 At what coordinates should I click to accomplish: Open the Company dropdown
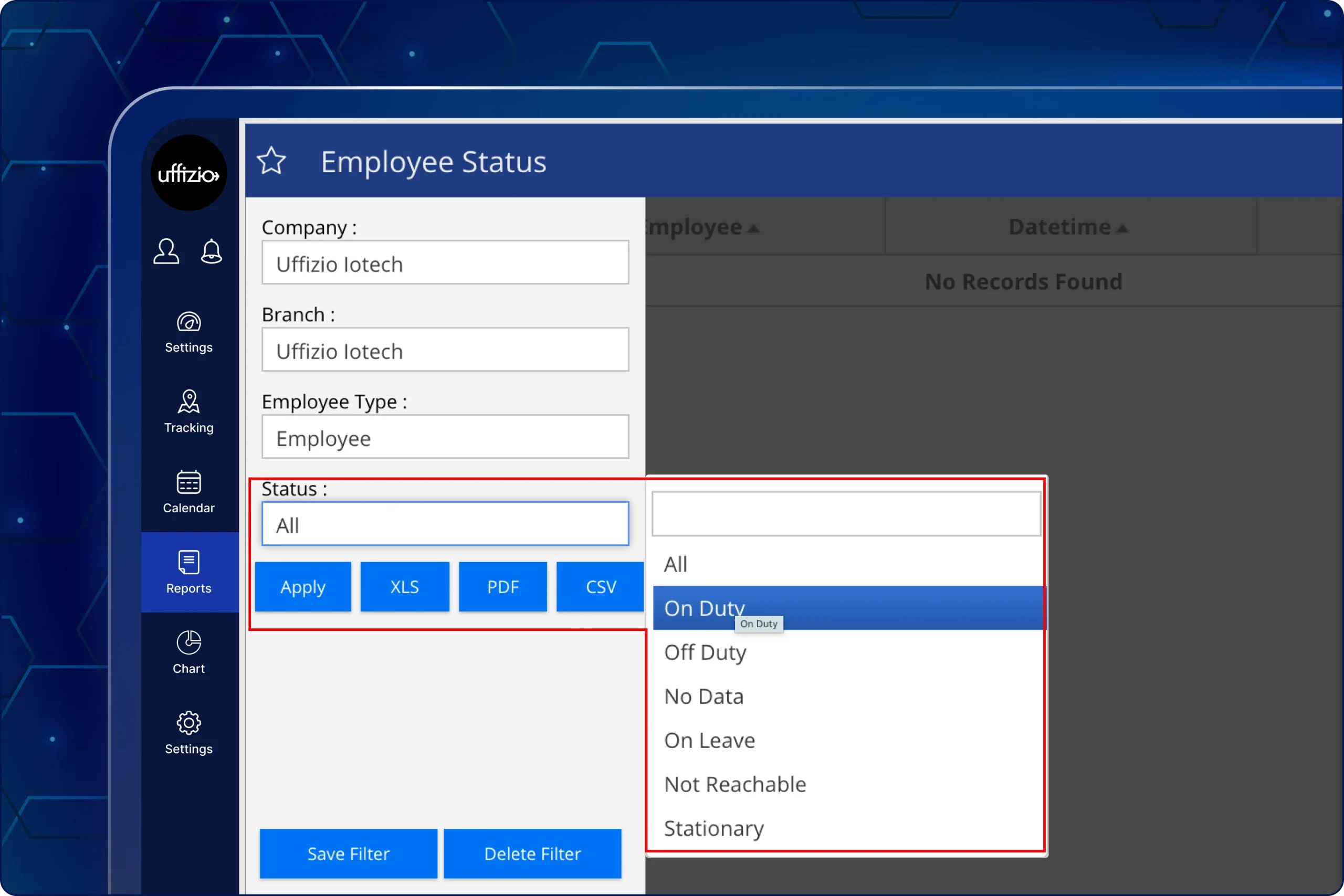click(445, 263)
